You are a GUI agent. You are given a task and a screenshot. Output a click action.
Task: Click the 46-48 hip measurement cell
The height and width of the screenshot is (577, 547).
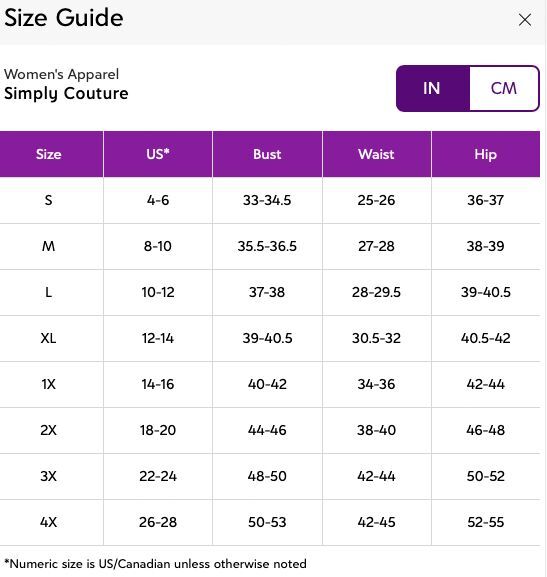[x=486, y=430]
